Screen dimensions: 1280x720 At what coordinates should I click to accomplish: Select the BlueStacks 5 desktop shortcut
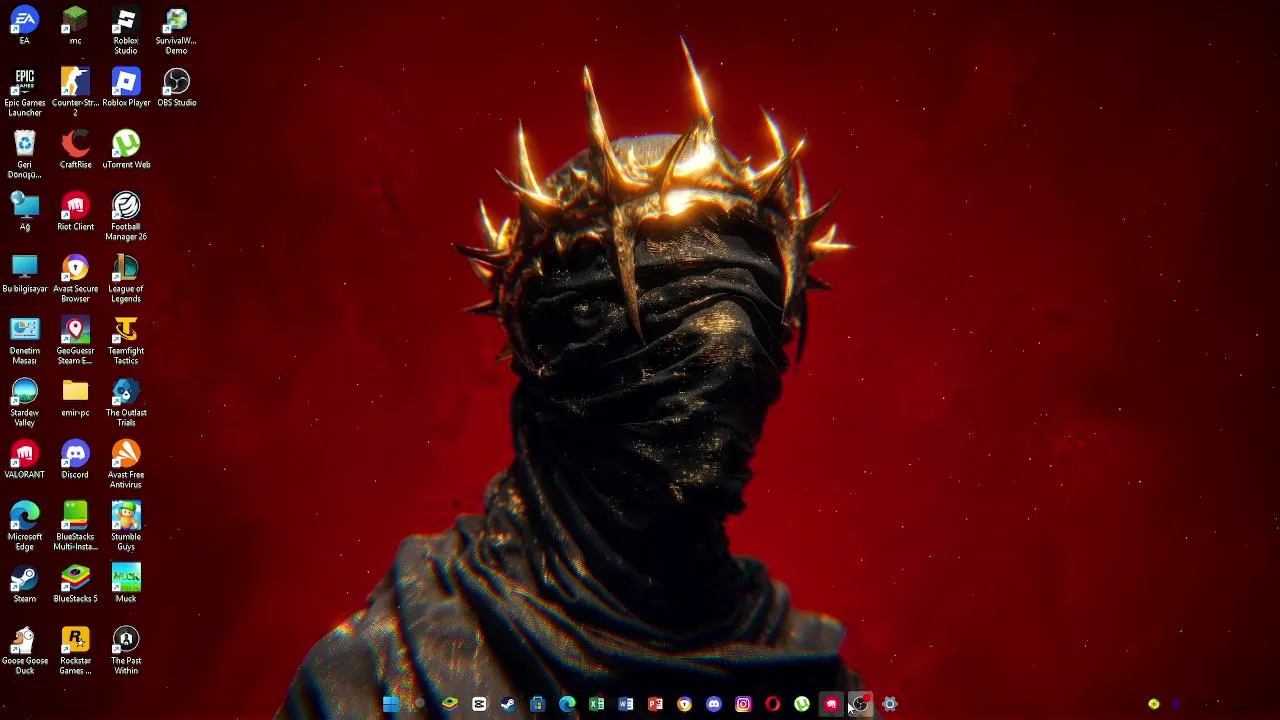coord(75,585)
